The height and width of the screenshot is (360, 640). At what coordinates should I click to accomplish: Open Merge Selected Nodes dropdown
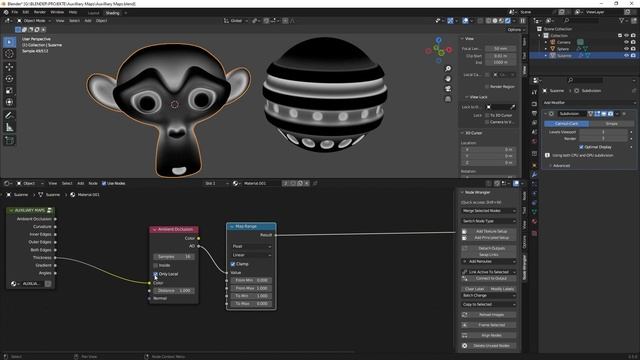coord(489,211)
